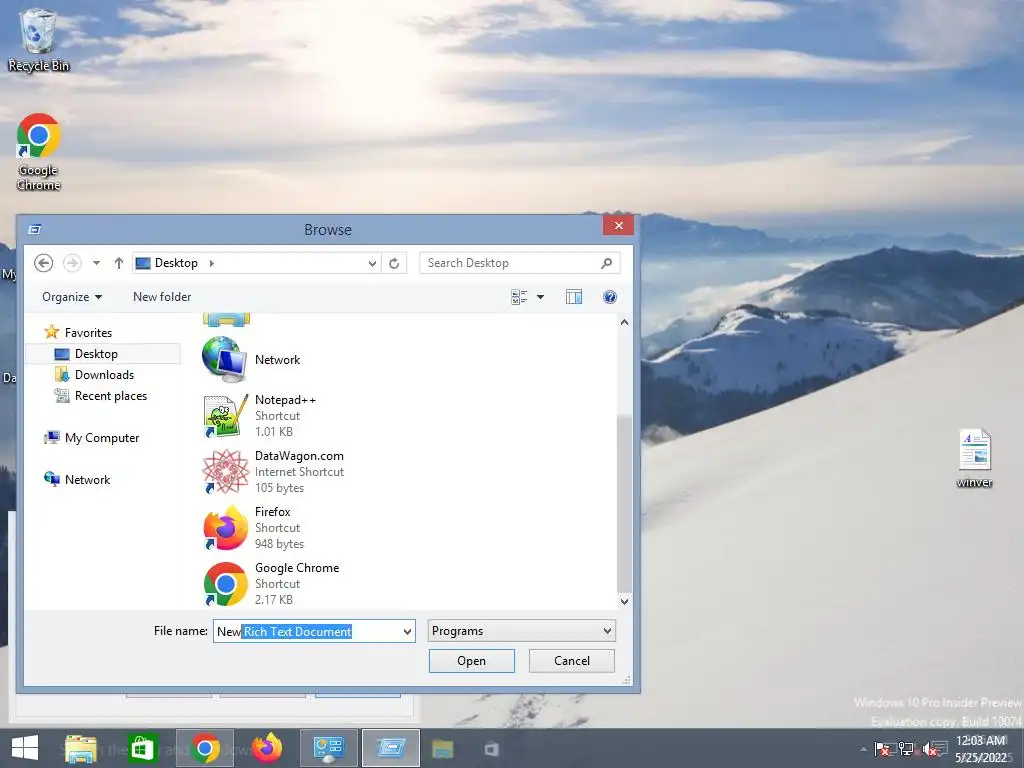Open the Control Panel taskbar icon
1024x768 pixels.
[328, 748]
